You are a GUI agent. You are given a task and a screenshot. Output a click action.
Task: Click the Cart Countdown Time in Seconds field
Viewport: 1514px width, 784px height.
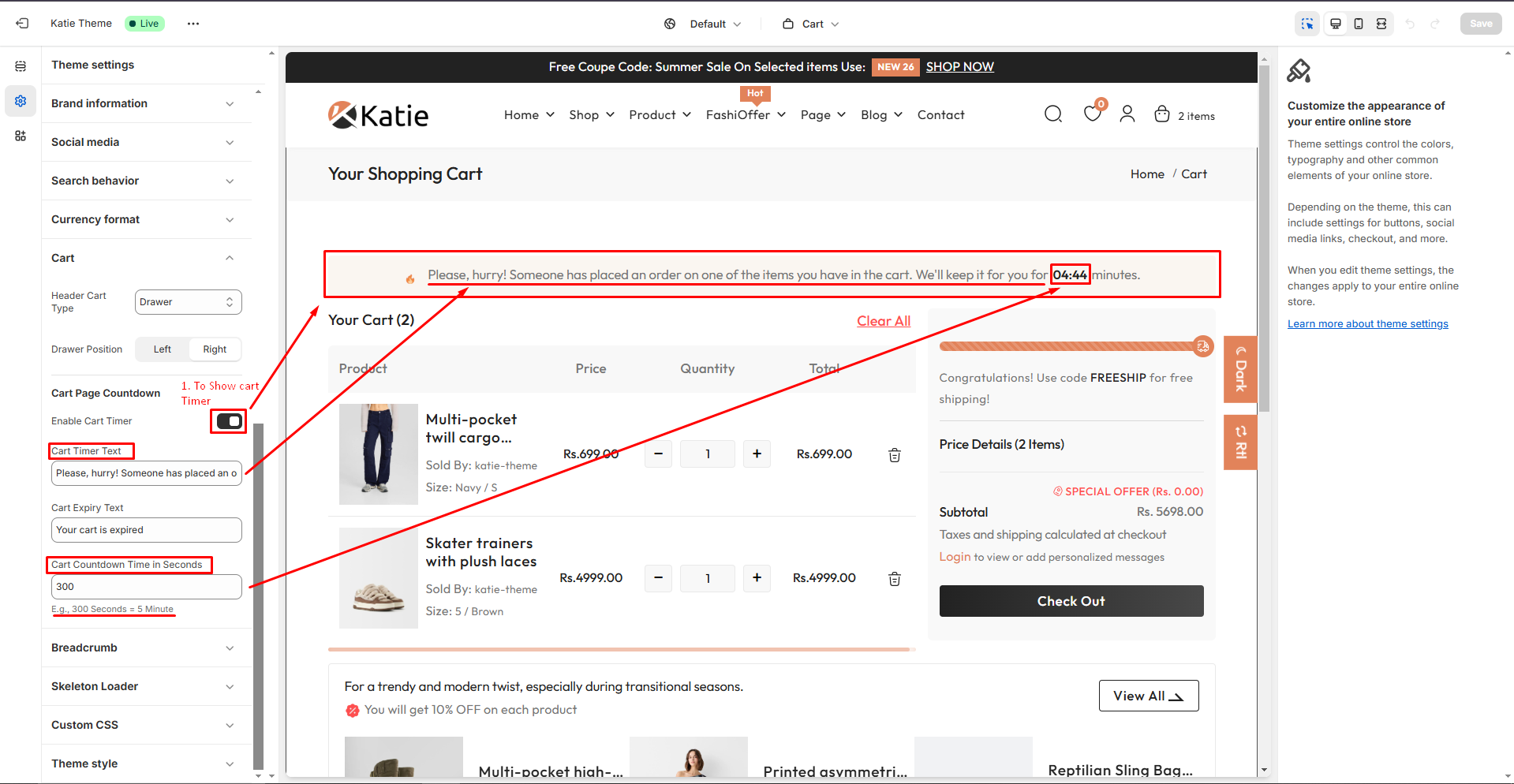coord(146,587)
